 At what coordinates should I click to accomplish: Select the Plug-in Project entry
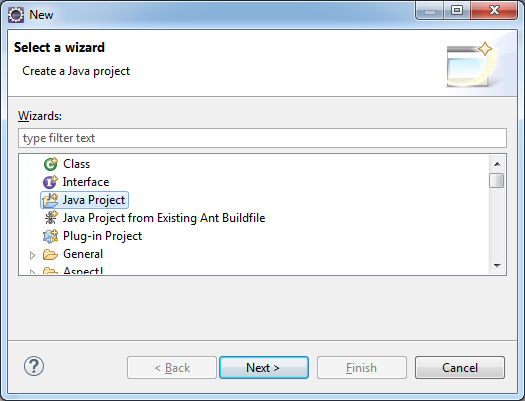point(102,236)
